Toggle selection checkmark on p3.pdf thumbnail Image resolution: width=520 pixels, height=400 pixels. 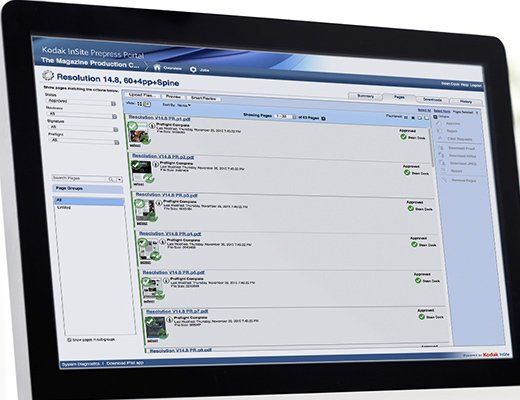point(139,203)
